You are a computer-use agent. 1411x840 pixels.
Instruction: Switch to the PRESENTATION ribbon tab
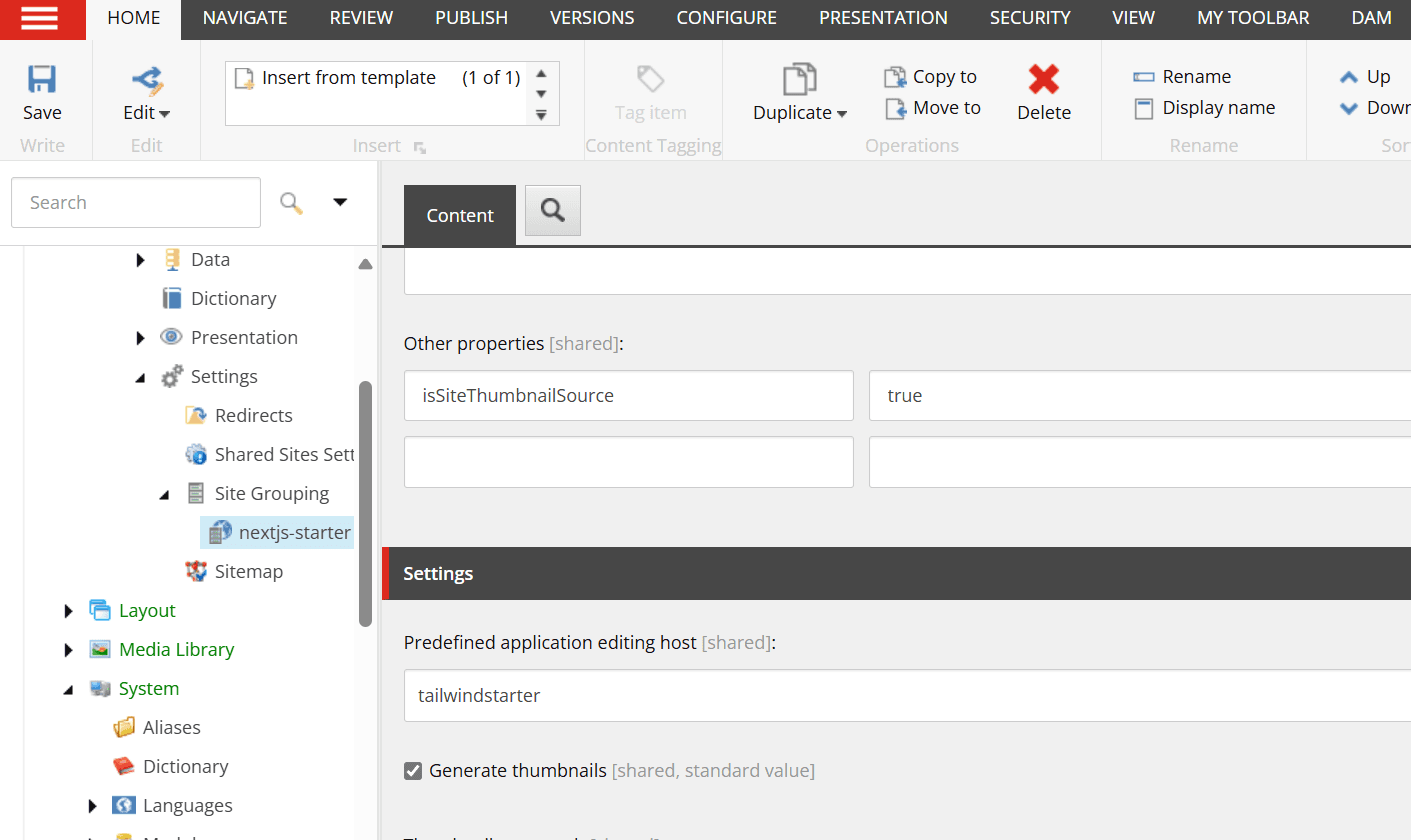(883, 18)
